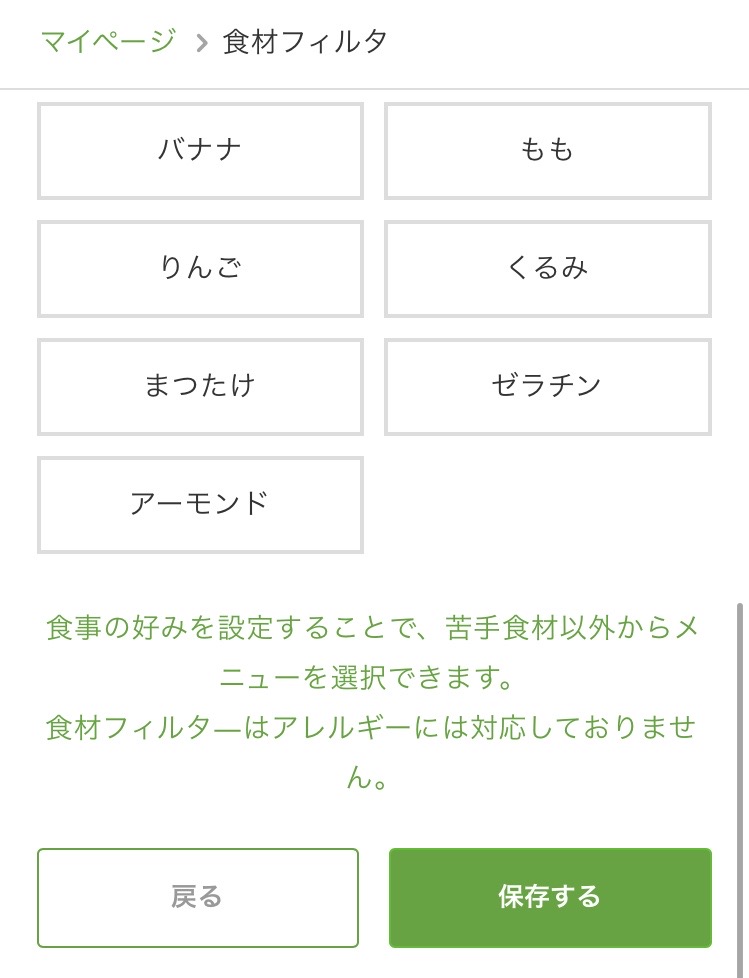
Task: Save settings with 保存する button
Action: pyautogui.click(x=550, y=898)
